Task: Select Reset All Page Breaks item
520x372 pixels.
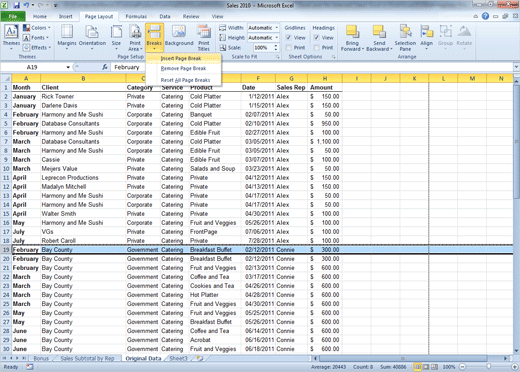Action: pyautogui.click(x=184, y=80)
